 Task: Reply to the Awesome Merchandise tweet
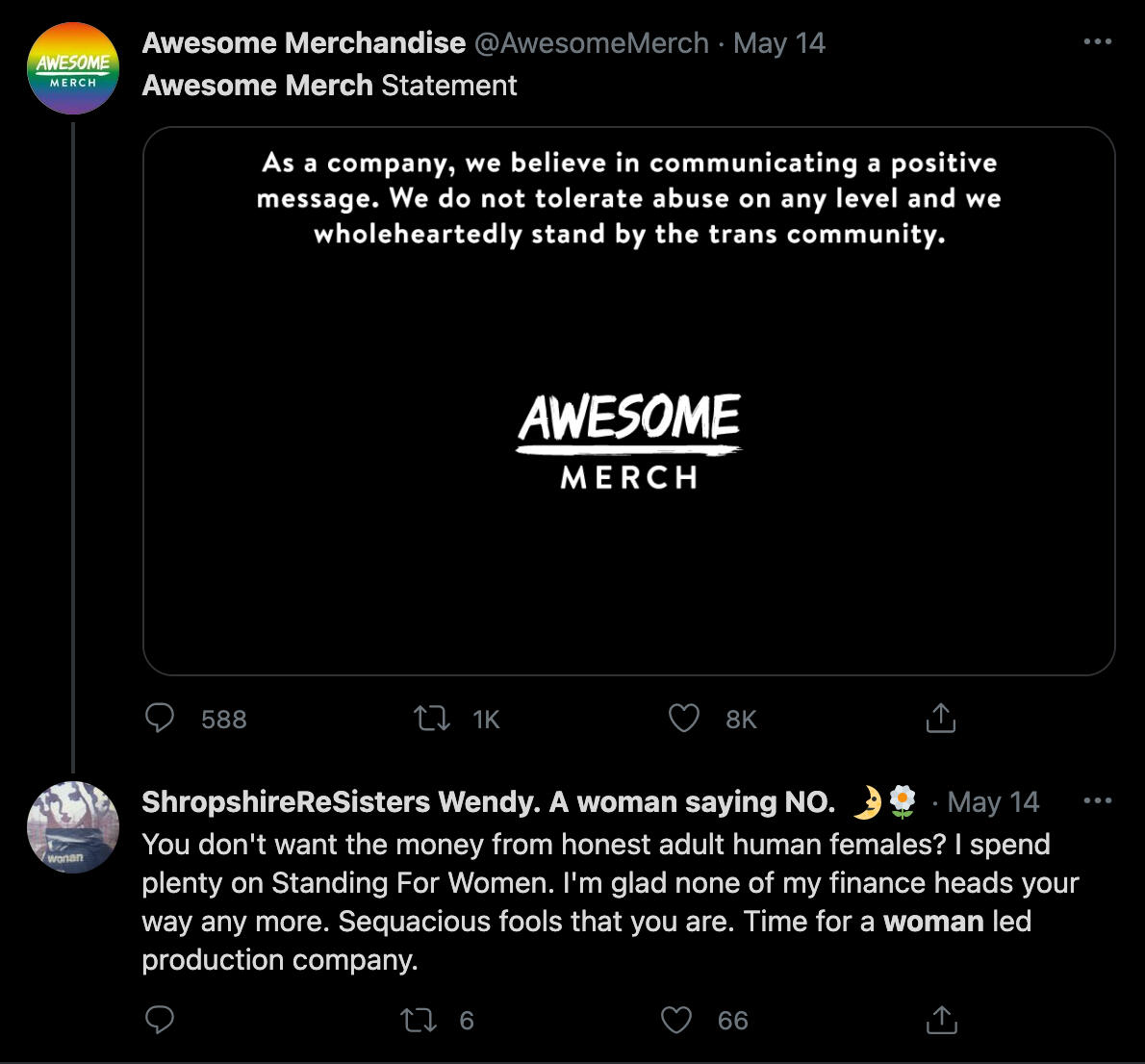pyautogui.click(x=160, y=719)
